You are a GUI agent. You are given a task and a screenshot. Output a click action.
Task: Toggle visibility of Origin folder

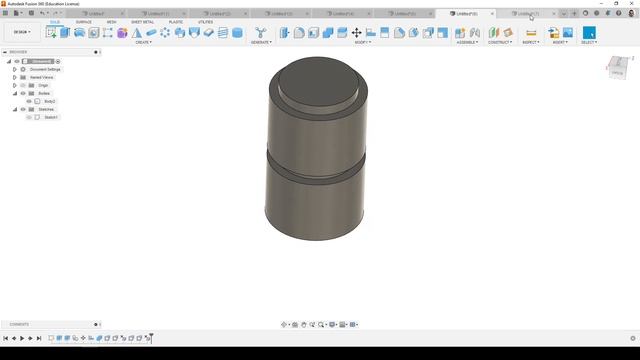click(x=23, y=85)
